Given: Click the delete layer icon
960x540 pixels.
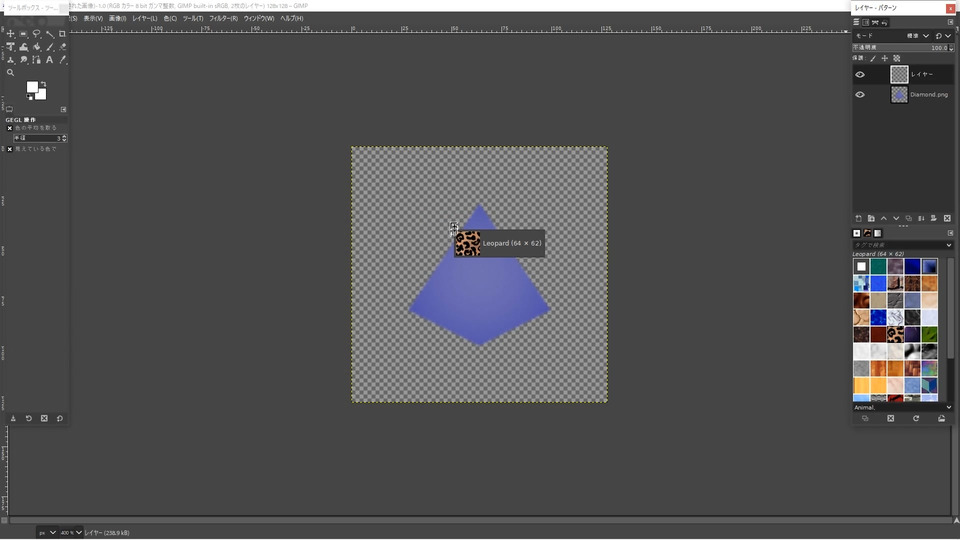Looking at the screenshot, I should 946,218.
